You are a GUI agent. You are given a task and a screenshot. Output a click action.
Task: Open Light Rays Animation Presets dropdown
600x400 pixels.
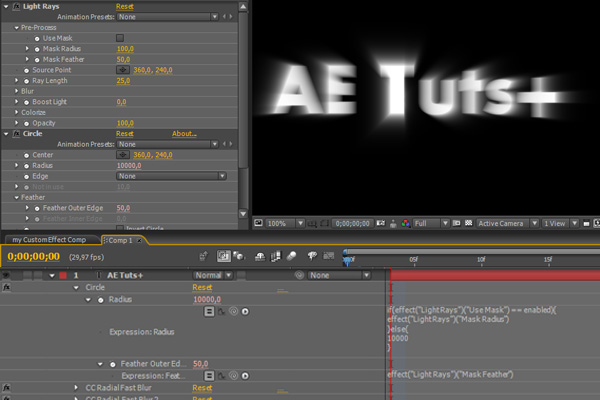coord(168,17)
